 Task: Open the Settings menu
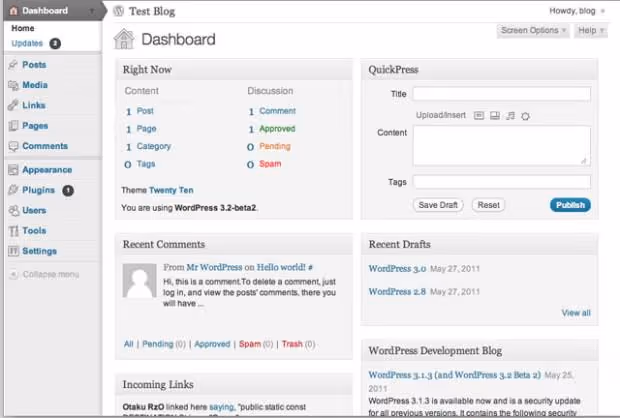(40, 251)
